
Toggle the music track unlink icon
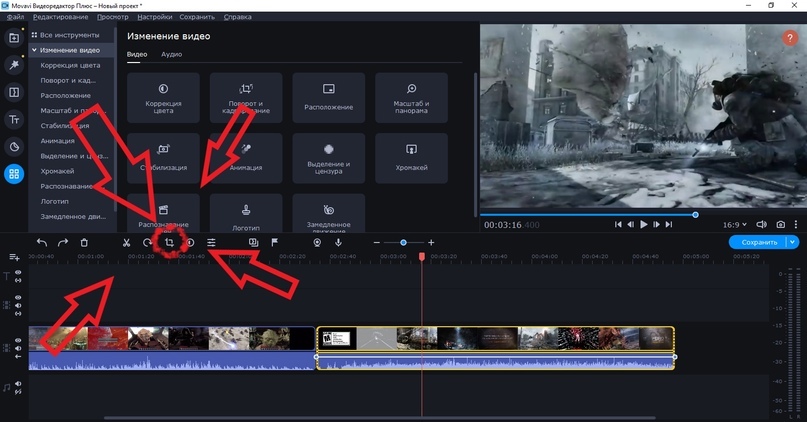click(x=18, y=392)
